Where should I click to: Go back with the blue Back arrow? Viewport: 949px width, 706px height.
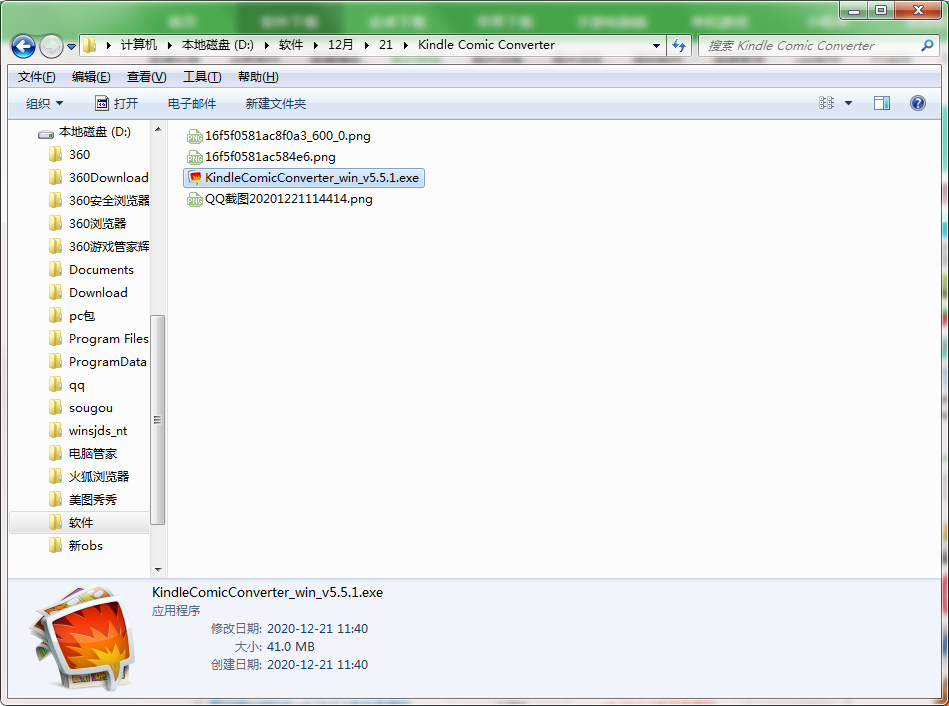24,46
